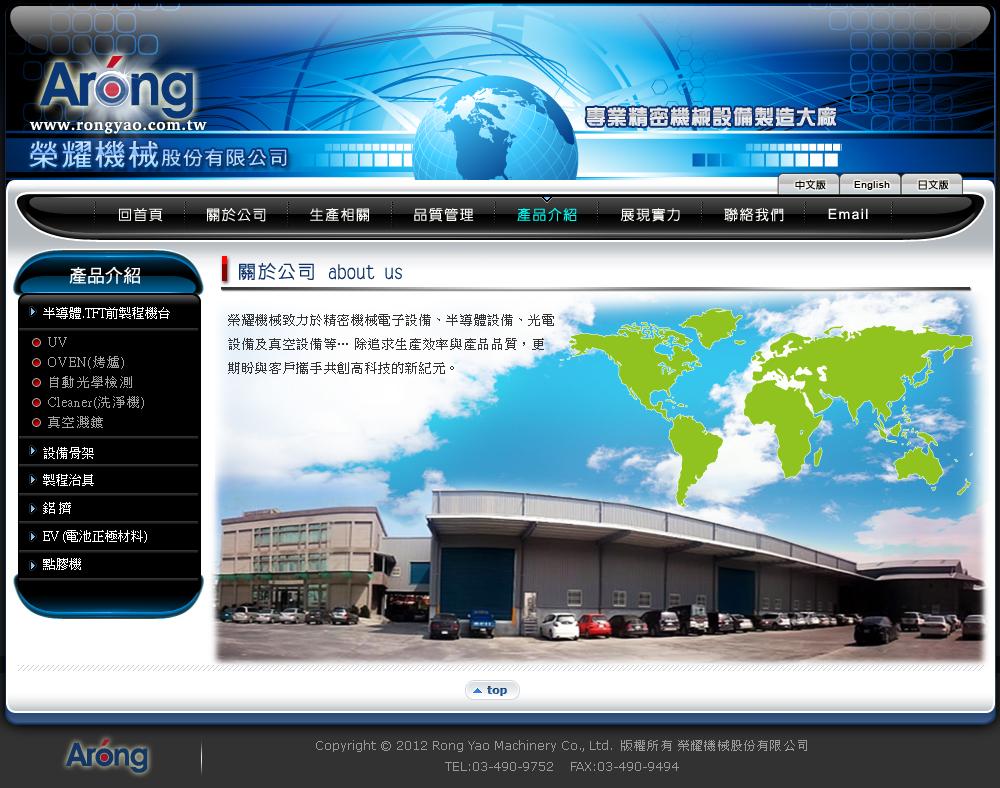Viewport: 1000px width, 788px height.
Task: Click the red bullet beside UV
Action: click(x=36, y=342)
